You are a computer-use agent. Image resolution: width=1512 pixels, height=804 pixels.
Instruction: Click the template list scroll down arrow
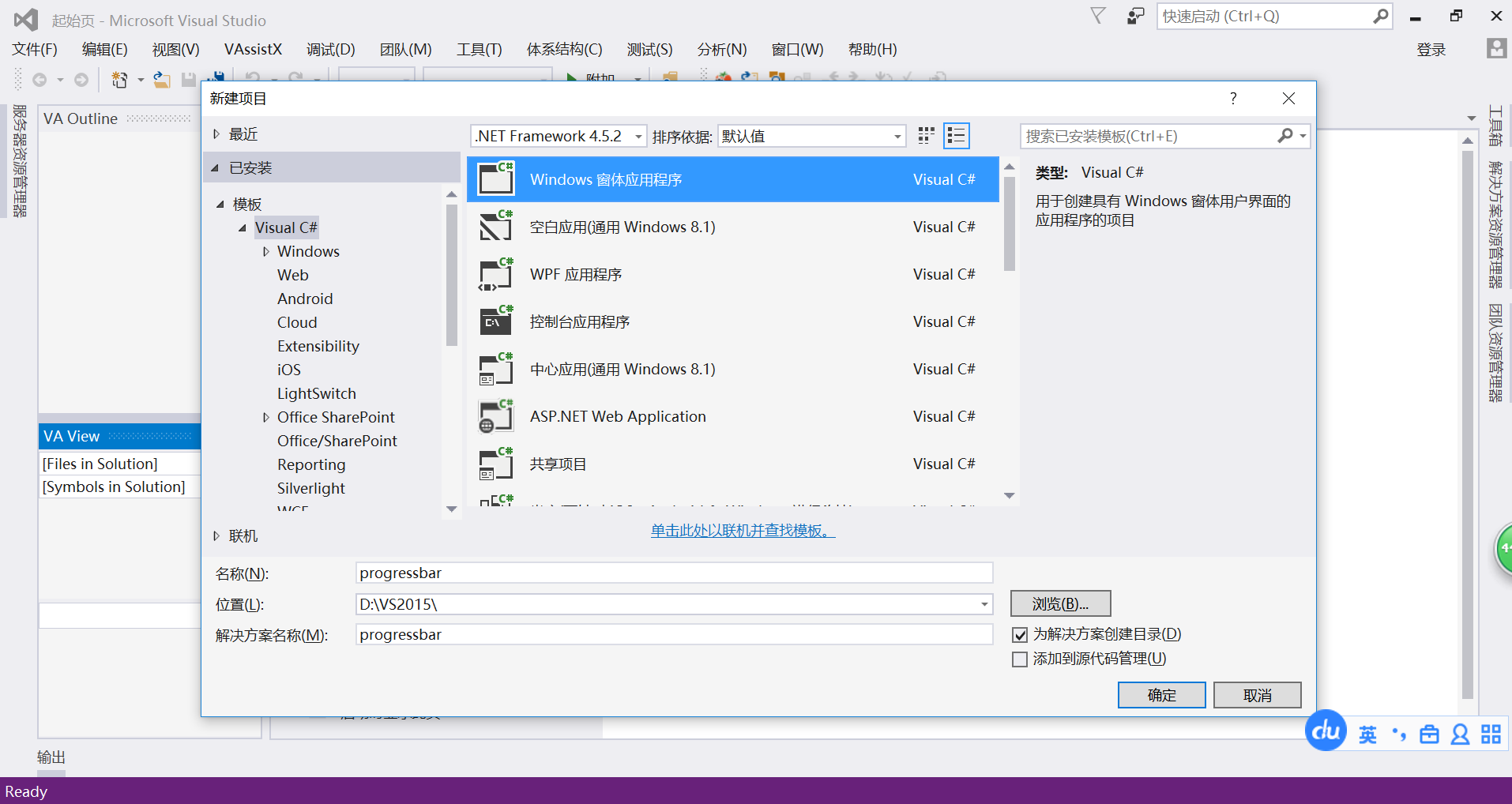(1010, 495)
